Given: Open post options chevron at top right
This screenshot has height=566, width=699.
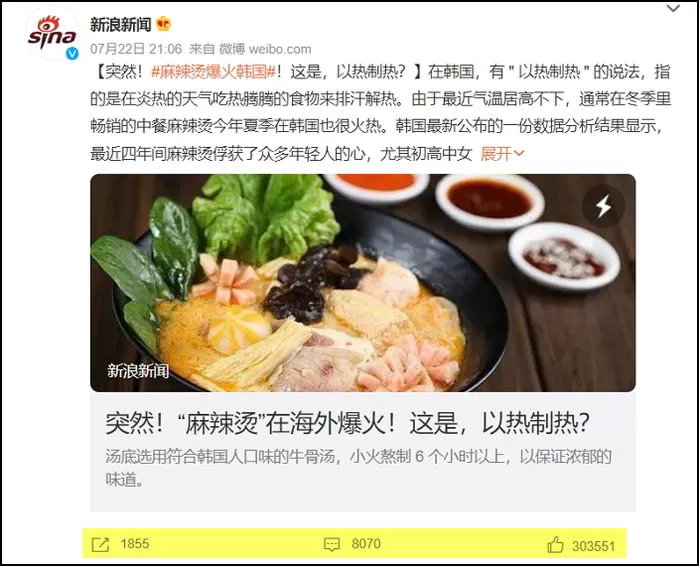Looking at the screenshot, I should tap(673, 8).
